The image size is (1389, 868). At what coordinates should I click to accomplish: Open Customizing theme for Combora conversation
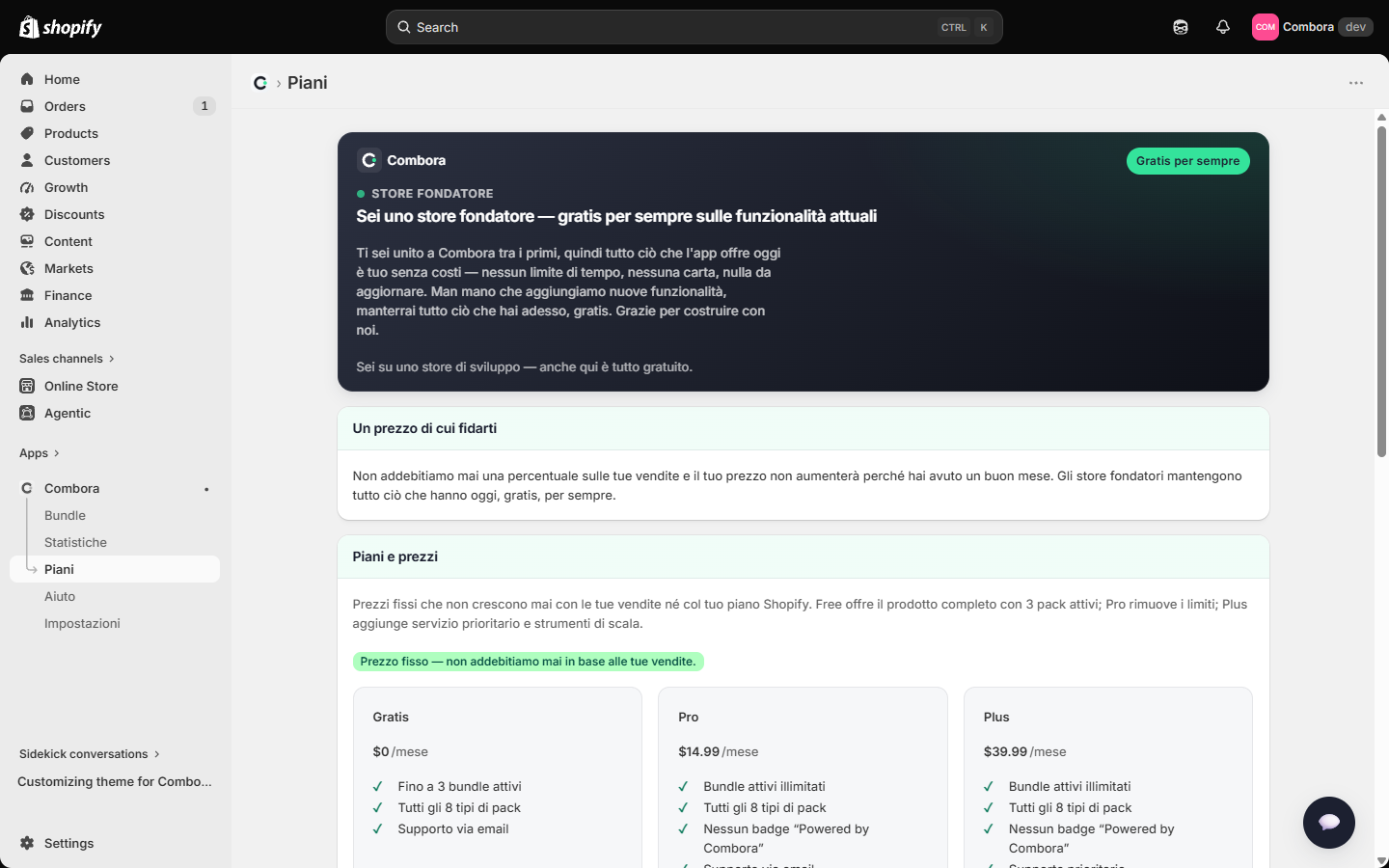[115, 781]
